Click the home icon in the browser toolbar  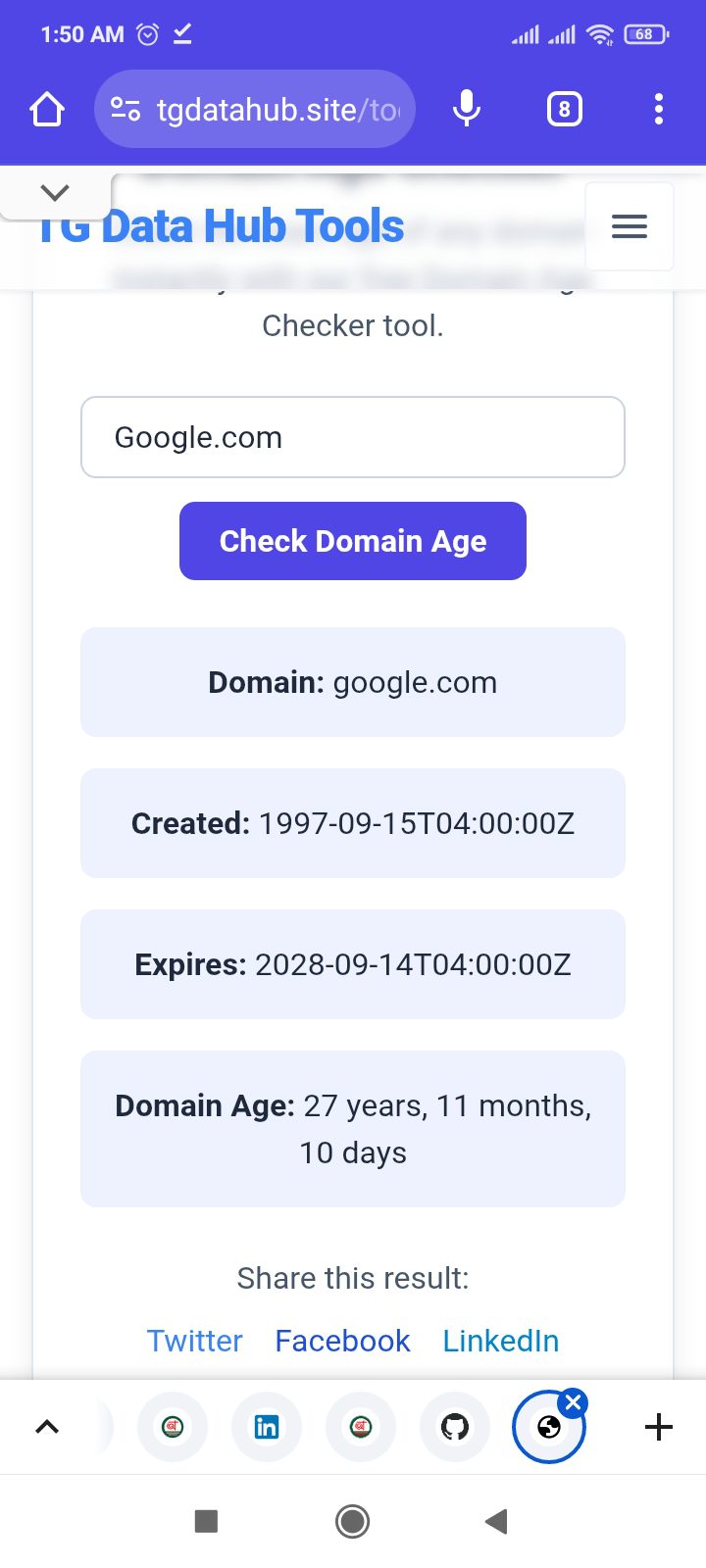pyautogui.click(x=46, y=109)
